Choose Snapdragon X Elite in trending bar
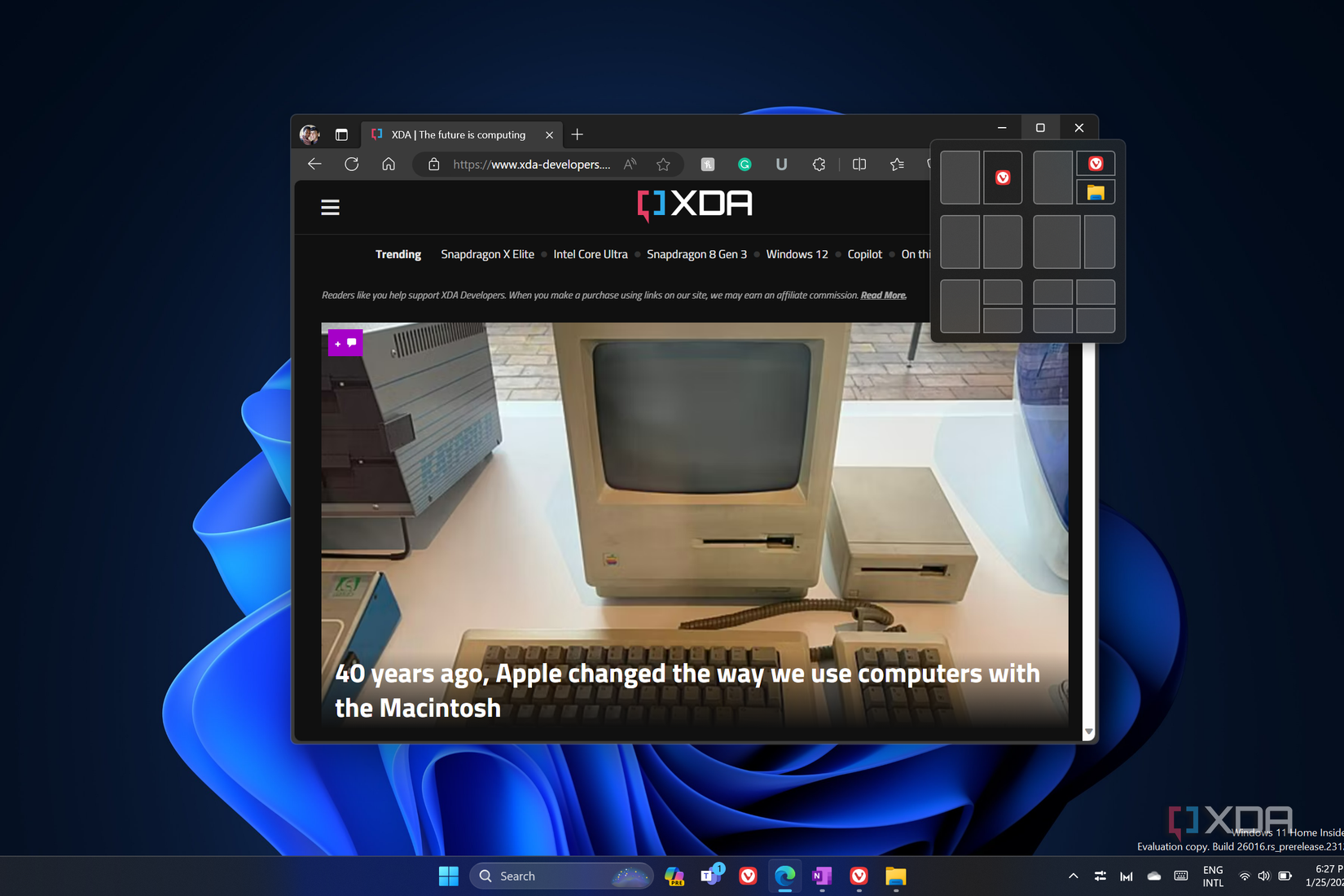1344x896 pixels. pos(486,253)
